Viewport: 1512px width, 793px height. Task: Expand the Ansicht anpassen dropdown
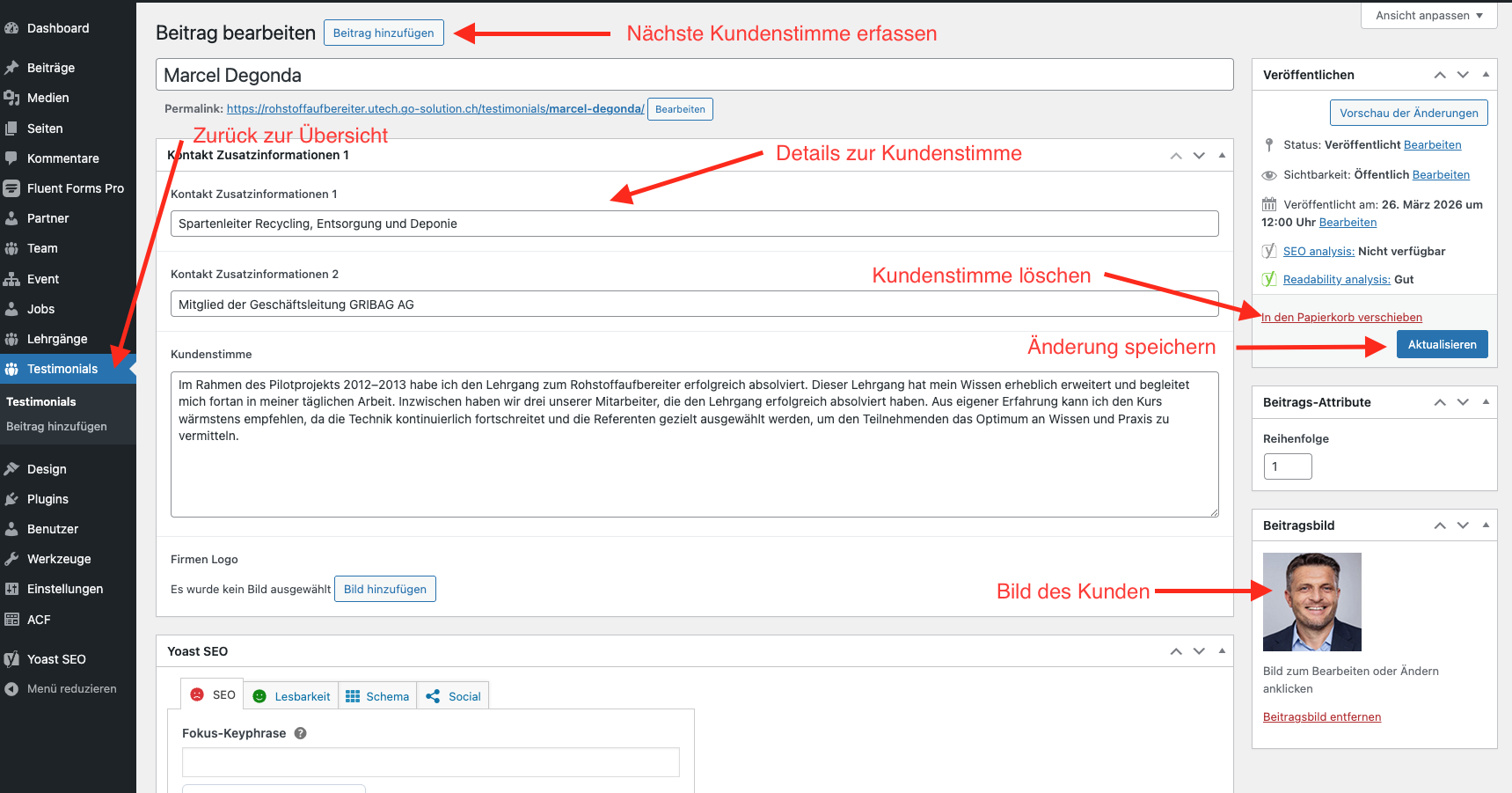tap(1429, 15)
